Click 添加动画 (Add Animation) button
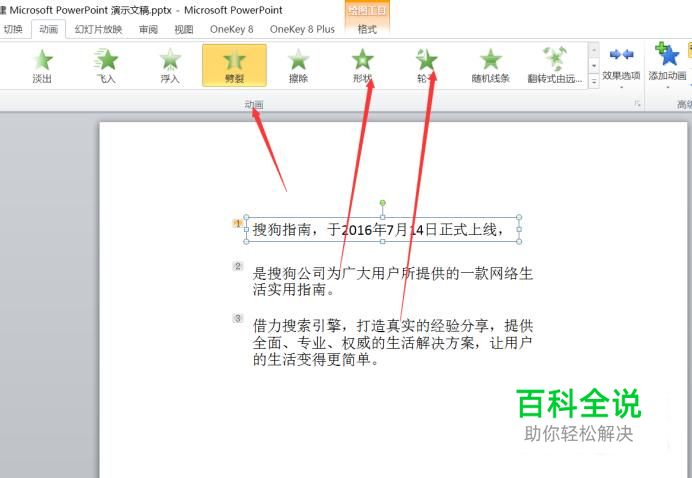Screen dimensions: 692x478 coord(667,66)
